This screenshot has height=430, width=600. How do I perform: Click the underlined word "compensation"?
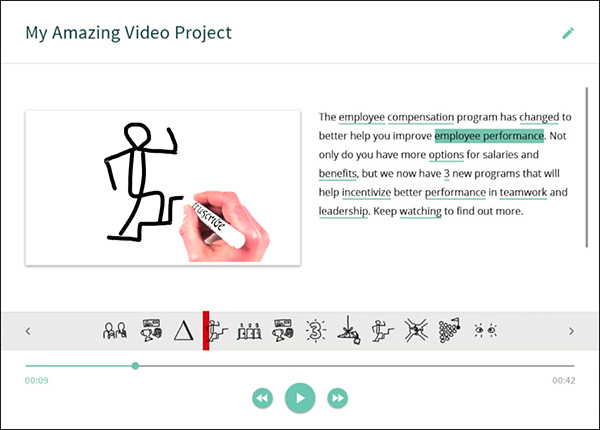(421, 117)
